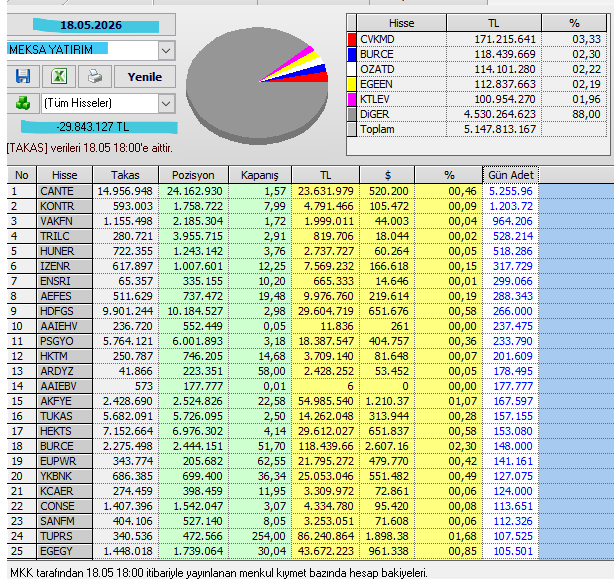
Task: Select the AAIEBV stock cell
Action: pos(65,386)
